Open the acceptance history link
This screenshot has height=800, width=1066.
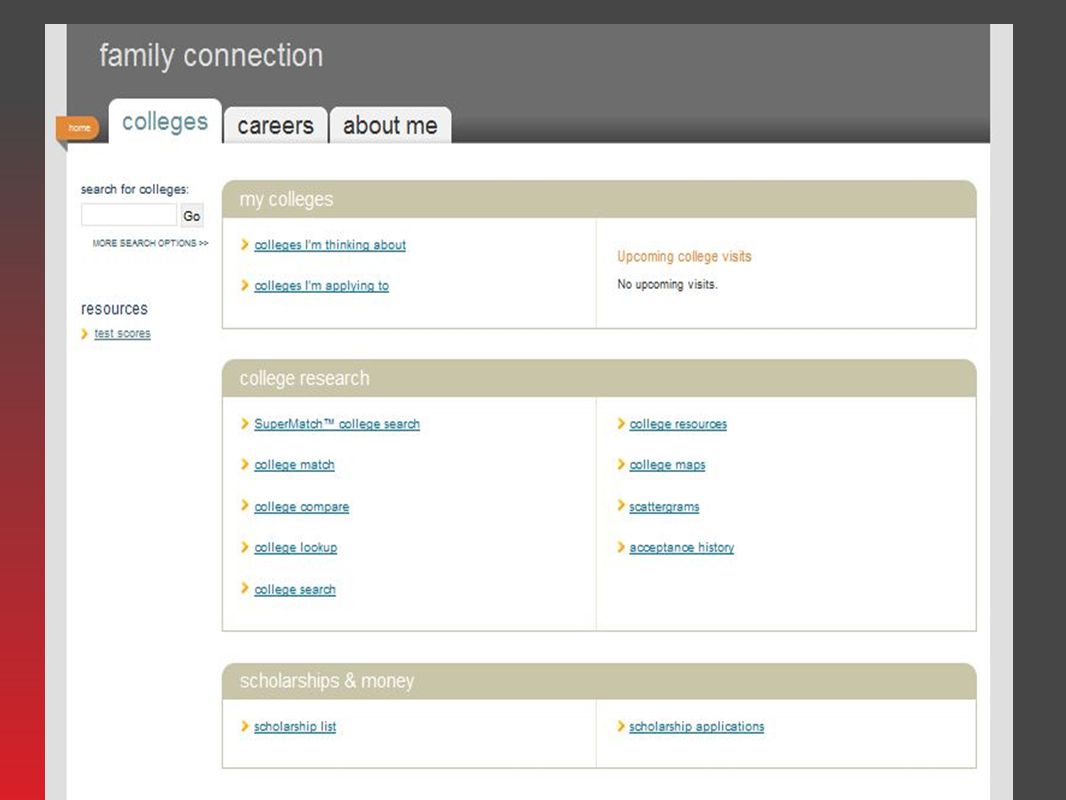(x=681, y=548)
